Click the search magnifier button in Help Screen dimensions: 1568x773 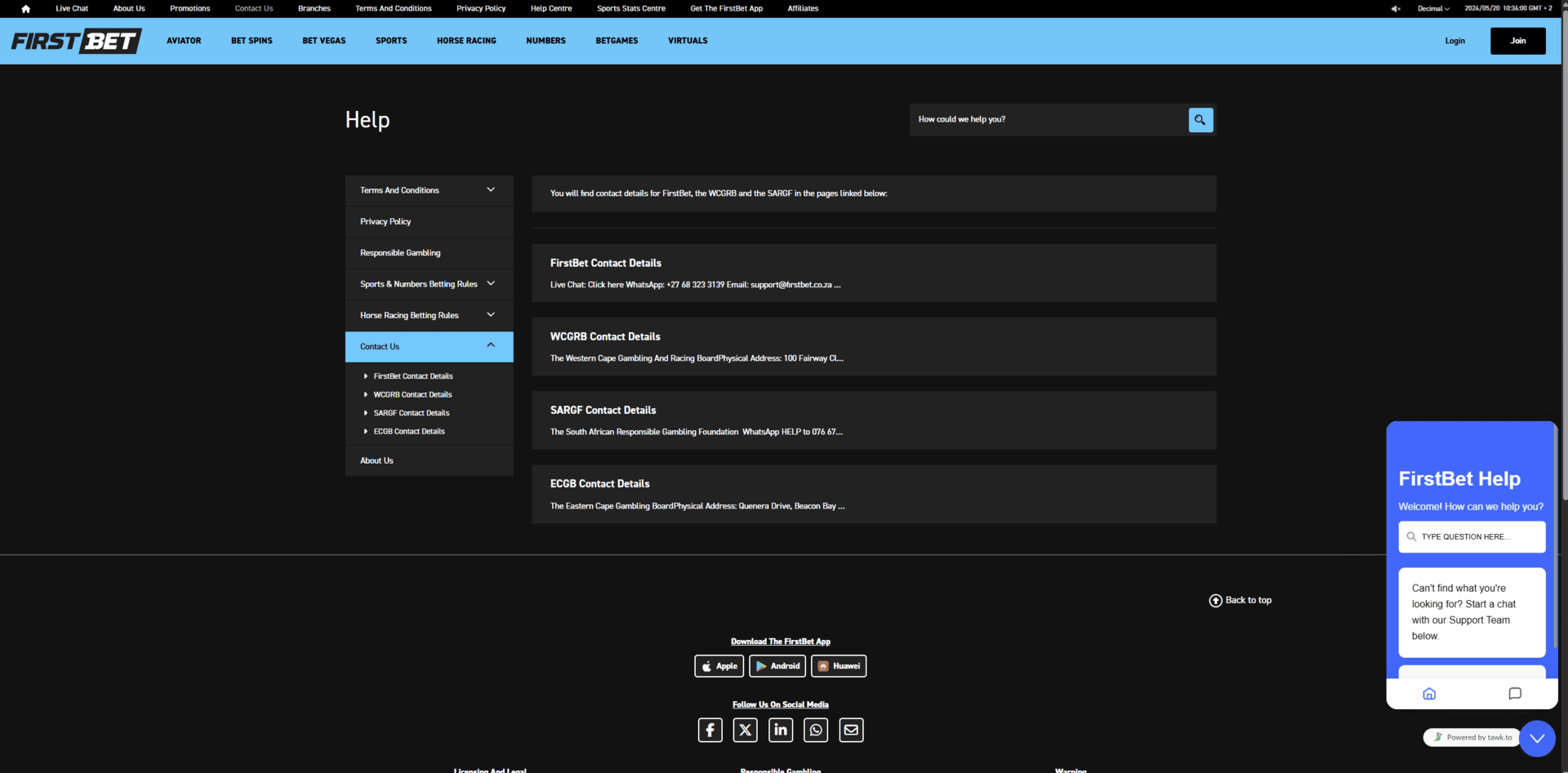click(1200, 120)
